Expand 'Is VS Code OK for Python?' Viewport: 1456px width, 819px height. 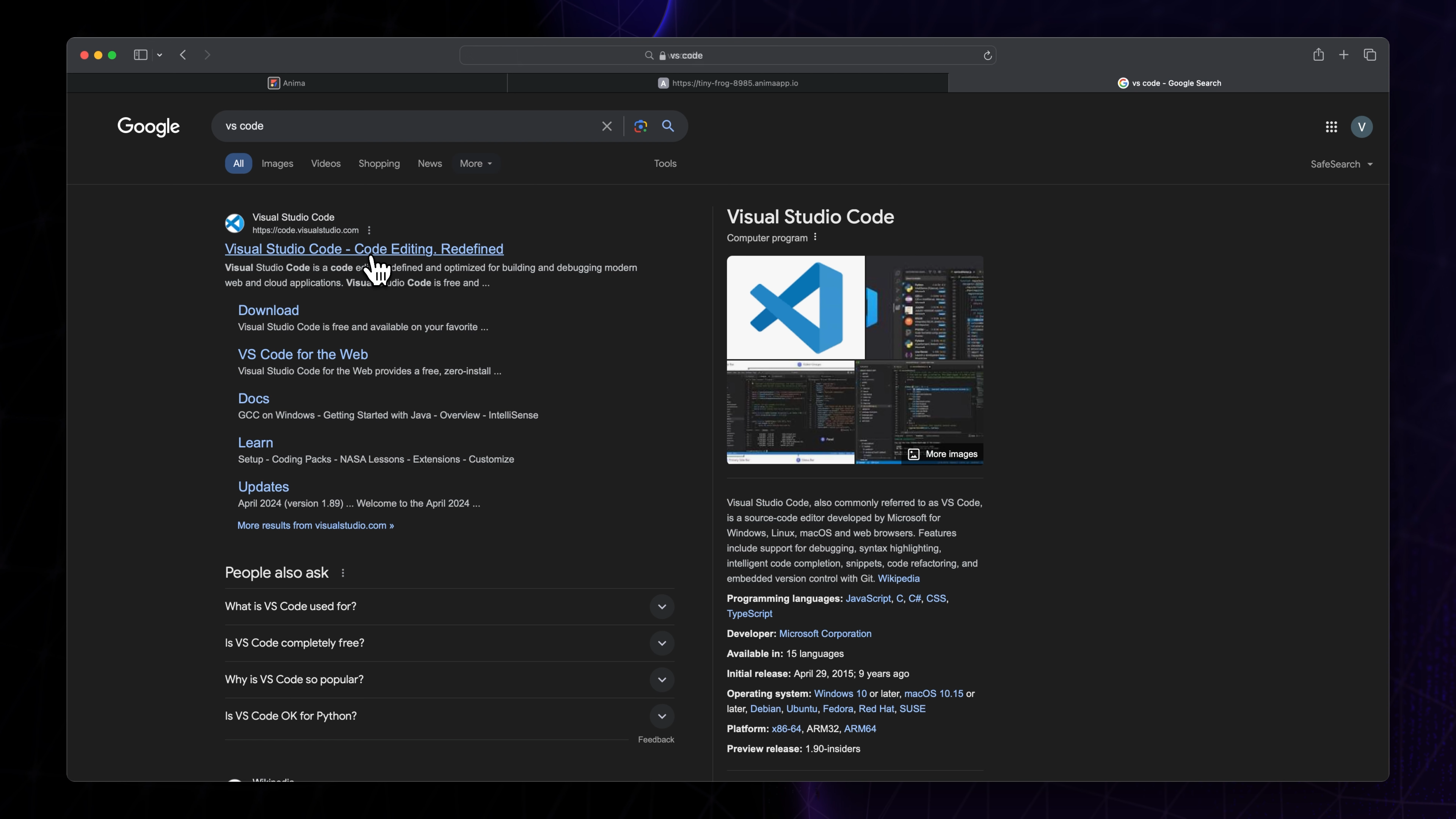coord(662,715)
